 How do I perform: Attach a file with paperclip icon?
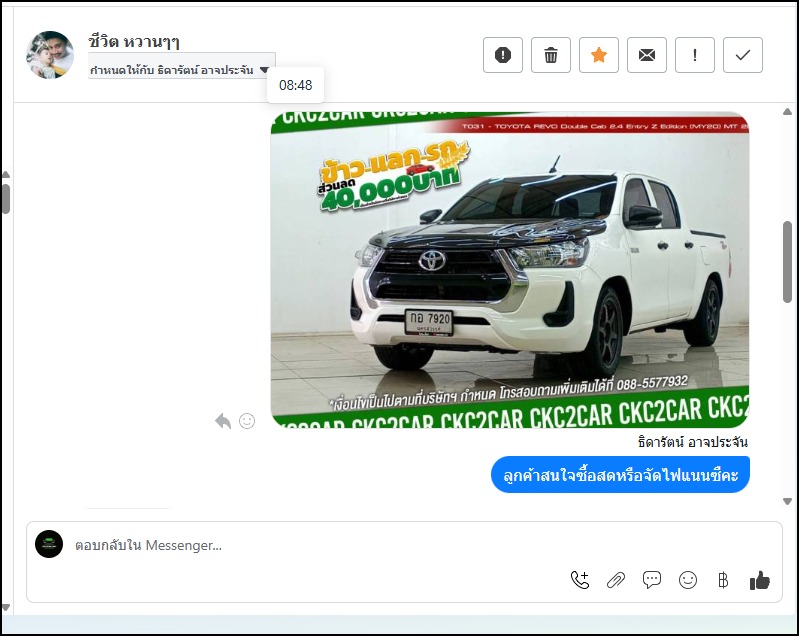click(x=616, y=580)
